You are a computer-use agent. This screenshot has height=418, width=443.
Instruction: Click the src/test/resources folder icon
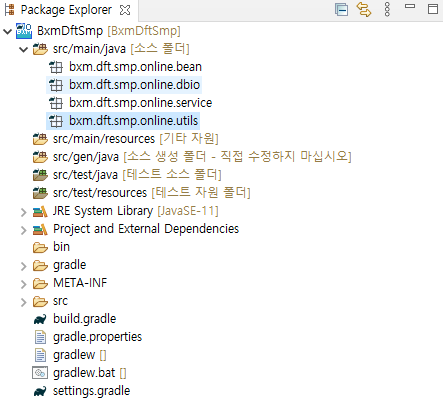coord(40,193)
